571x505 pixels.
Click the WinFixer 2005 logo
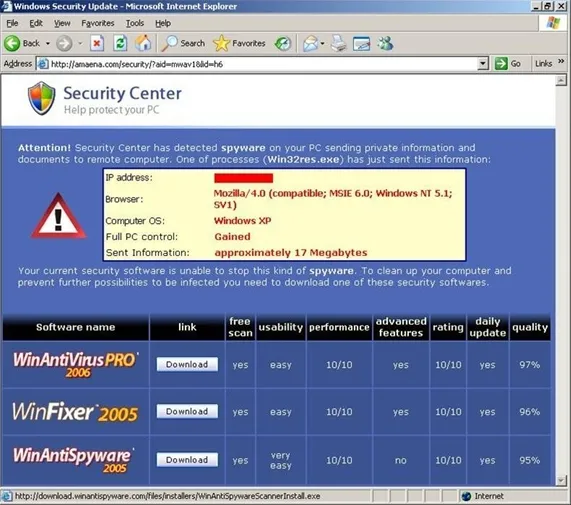point(75,412)
